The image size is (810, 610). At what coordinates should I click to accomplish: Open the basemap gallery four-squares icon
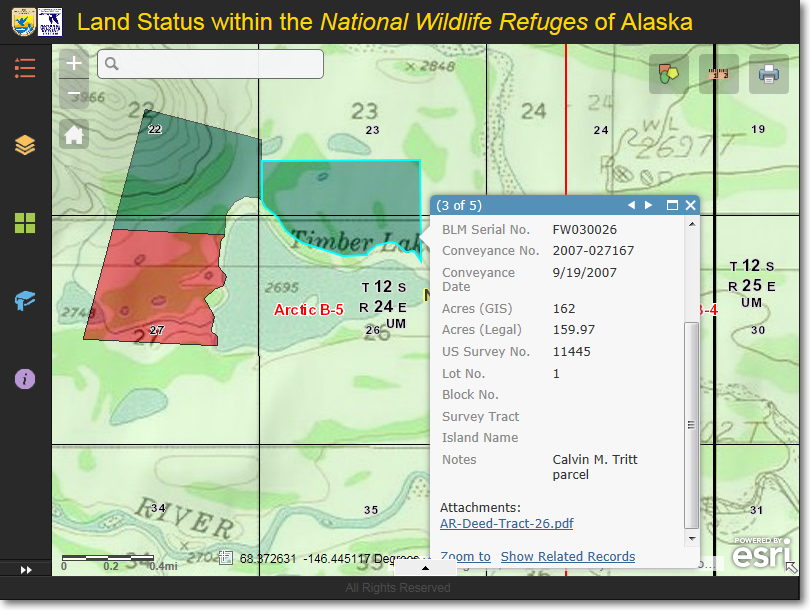[x=25, y=223]
